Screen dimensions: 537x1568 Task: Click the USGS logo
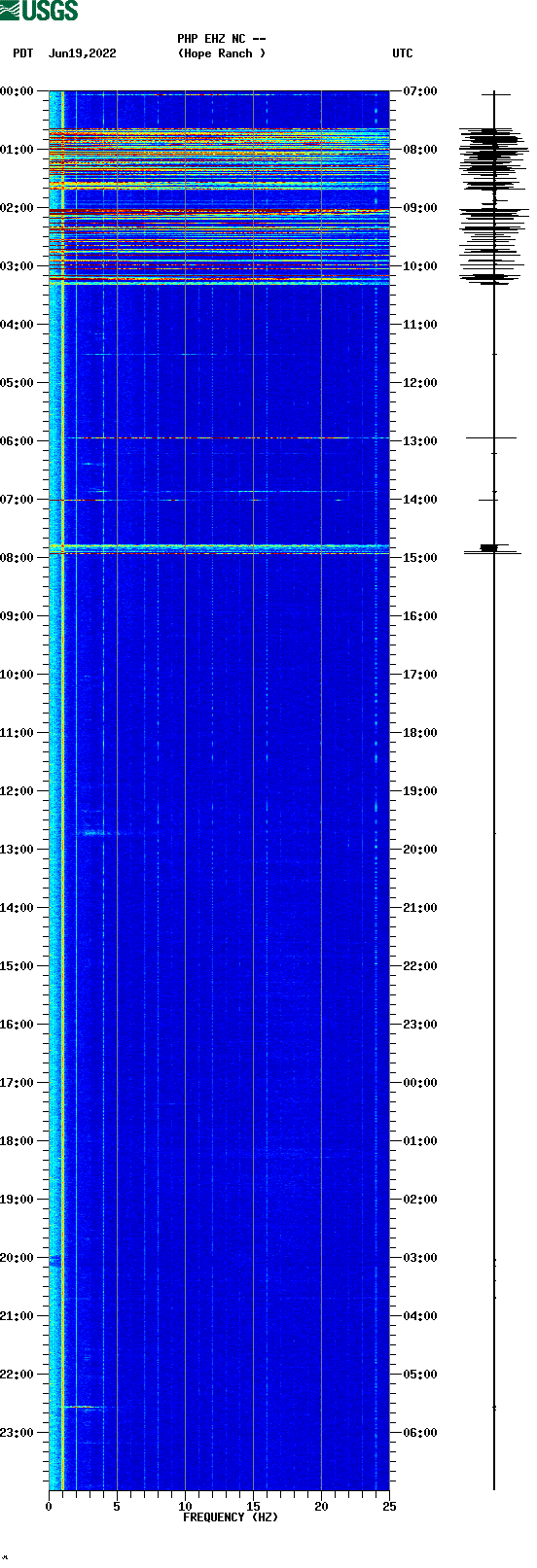[39, 11]
